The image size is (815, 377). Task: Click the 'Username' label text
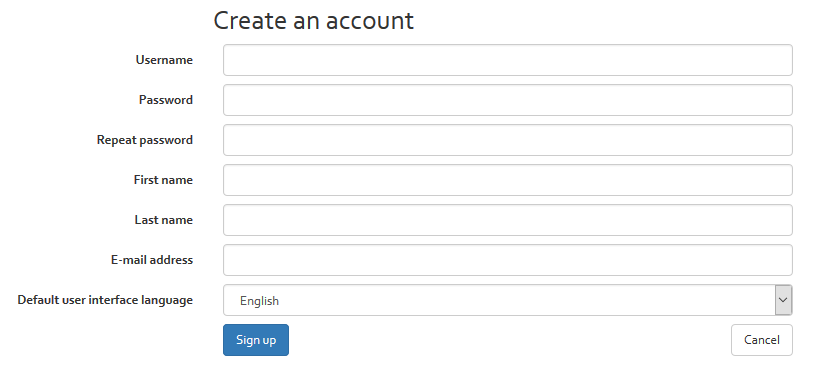[x=164, y=60]
